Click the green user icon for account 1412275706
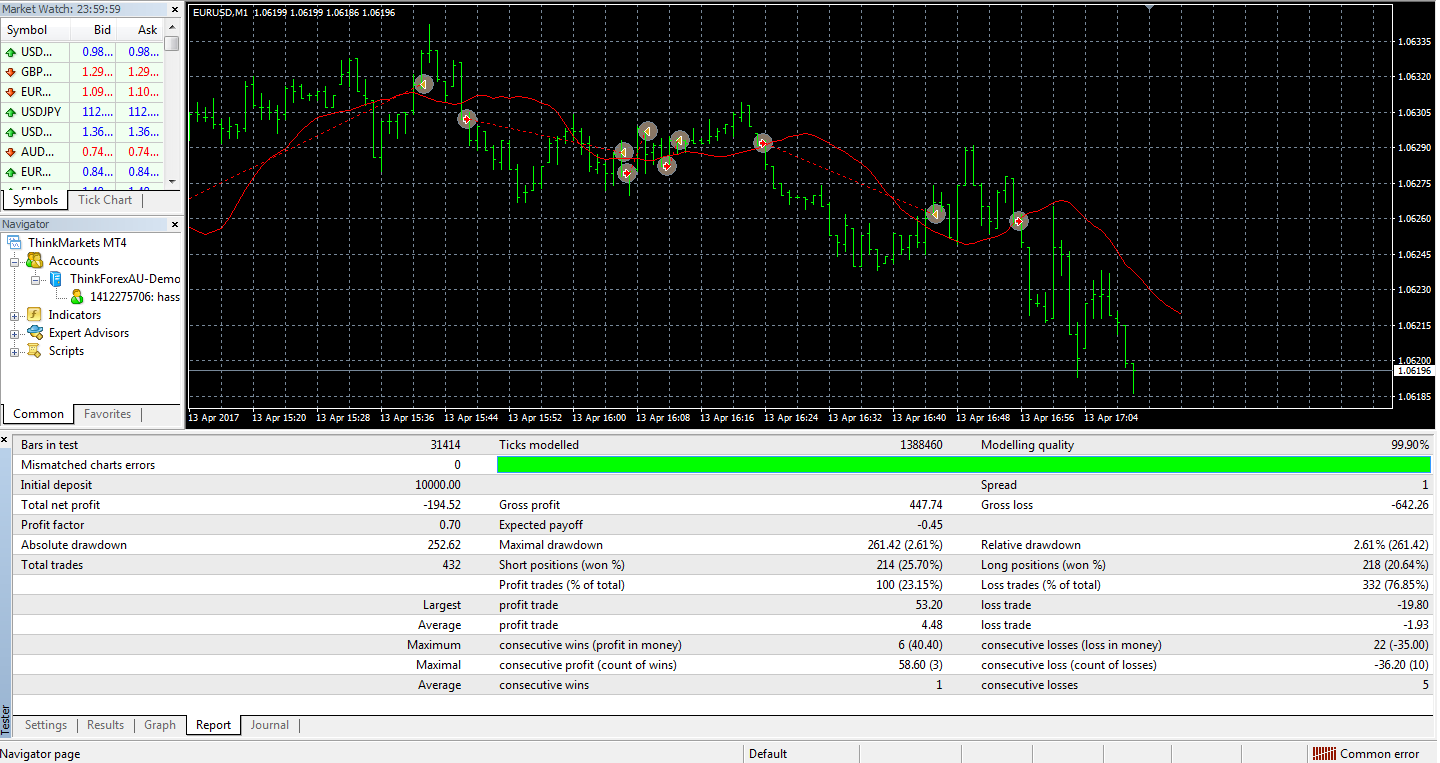 (x=77, y=297)
